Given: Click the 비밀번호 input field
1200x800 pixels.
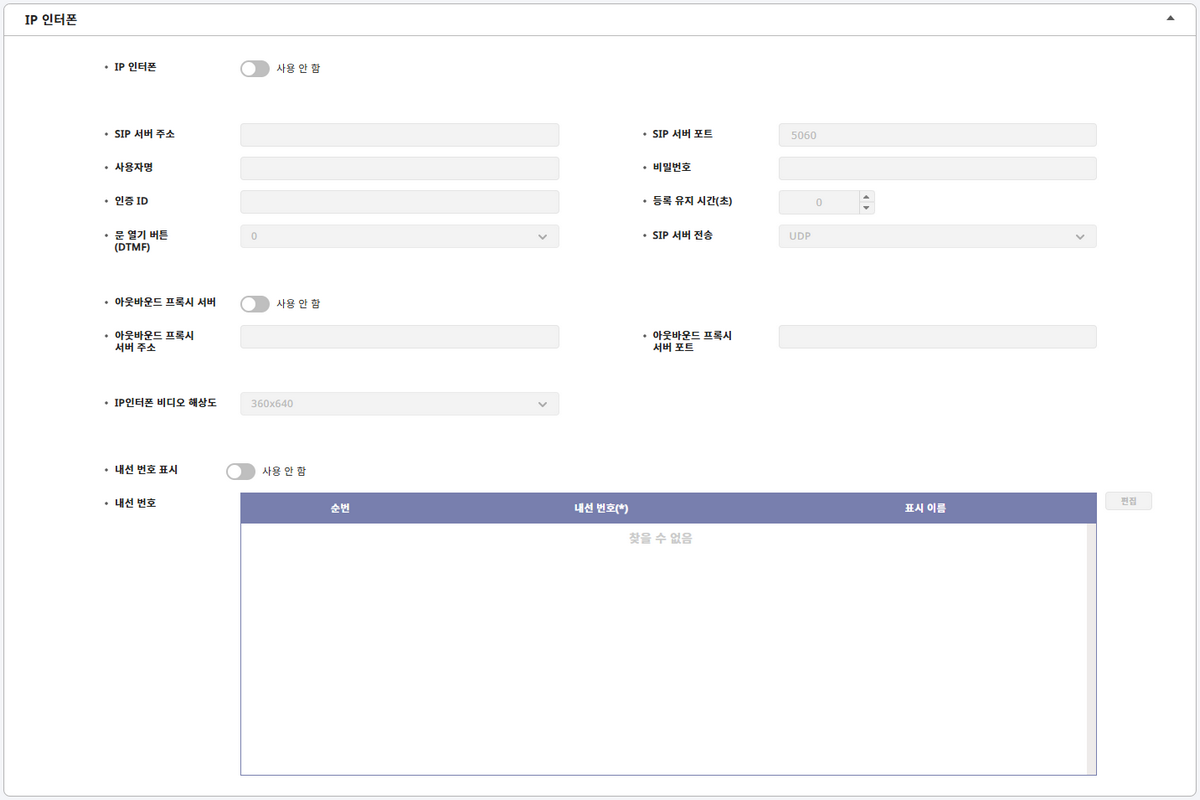Looking at the screenshot, I should [x=937, y=168].
